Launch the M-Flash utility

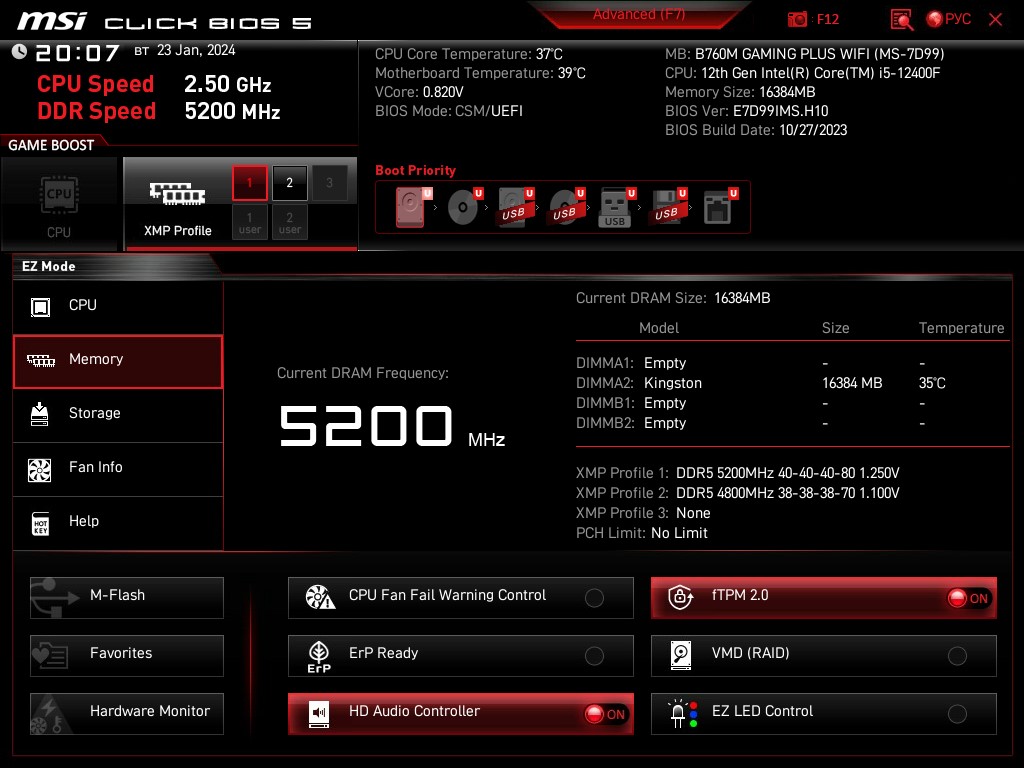point(127,598)
